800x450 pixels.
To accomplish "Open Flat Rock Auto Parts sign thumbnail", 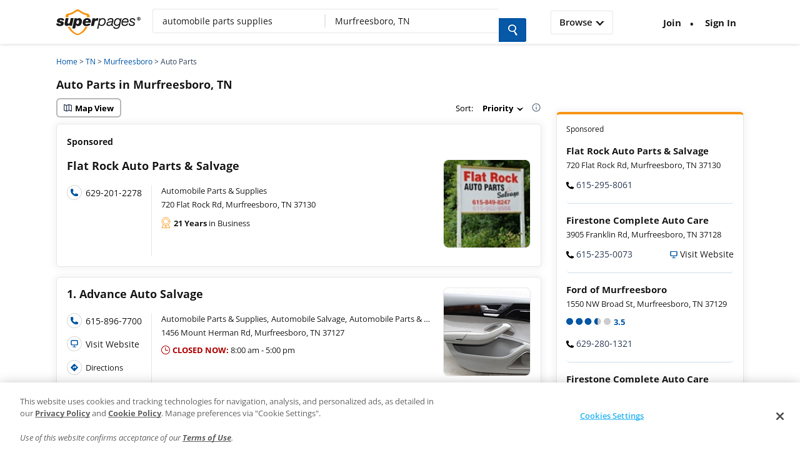I will tap(486, 204).
